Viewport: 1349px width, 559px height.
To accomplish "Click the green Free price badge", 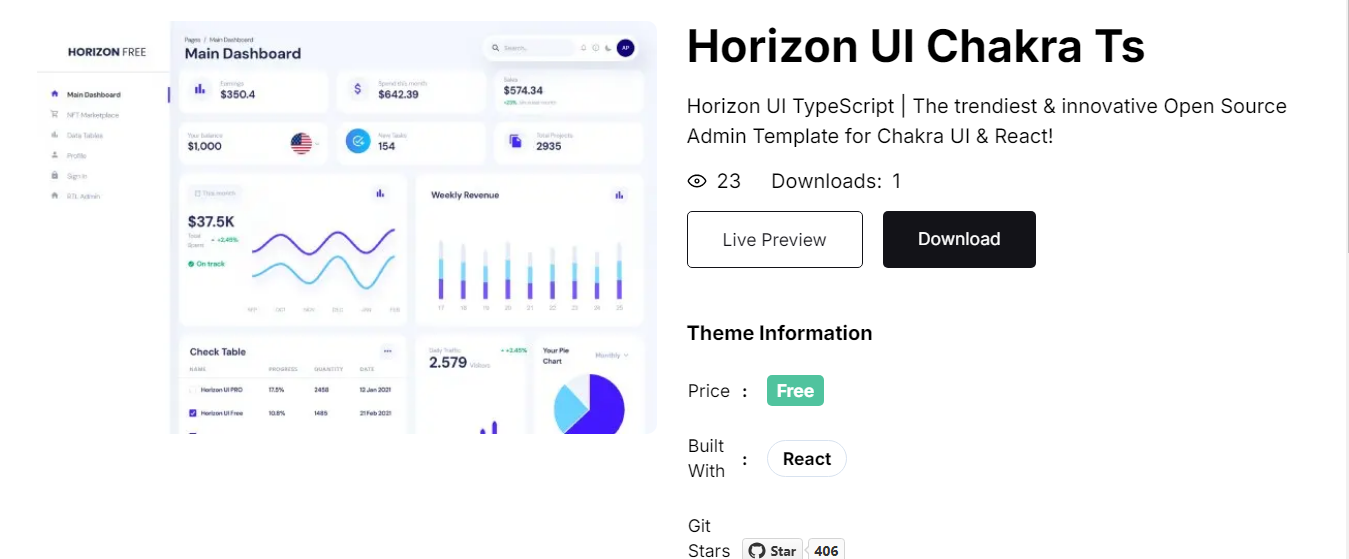I will [795, 391].
